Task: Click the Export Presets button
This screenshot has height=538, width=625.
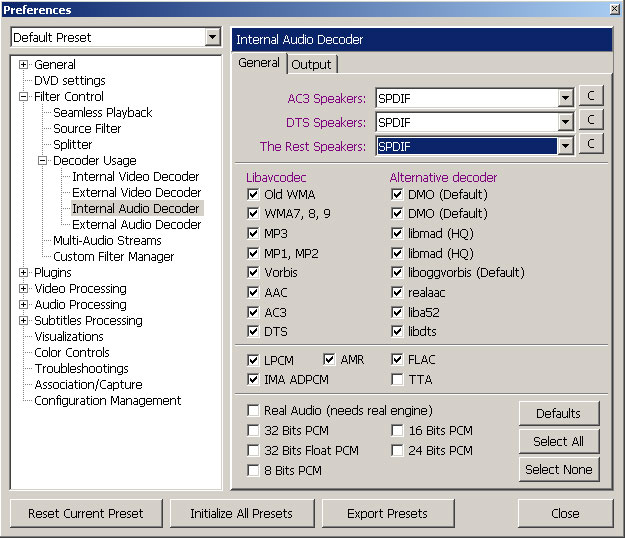Action: pos(387,513)
